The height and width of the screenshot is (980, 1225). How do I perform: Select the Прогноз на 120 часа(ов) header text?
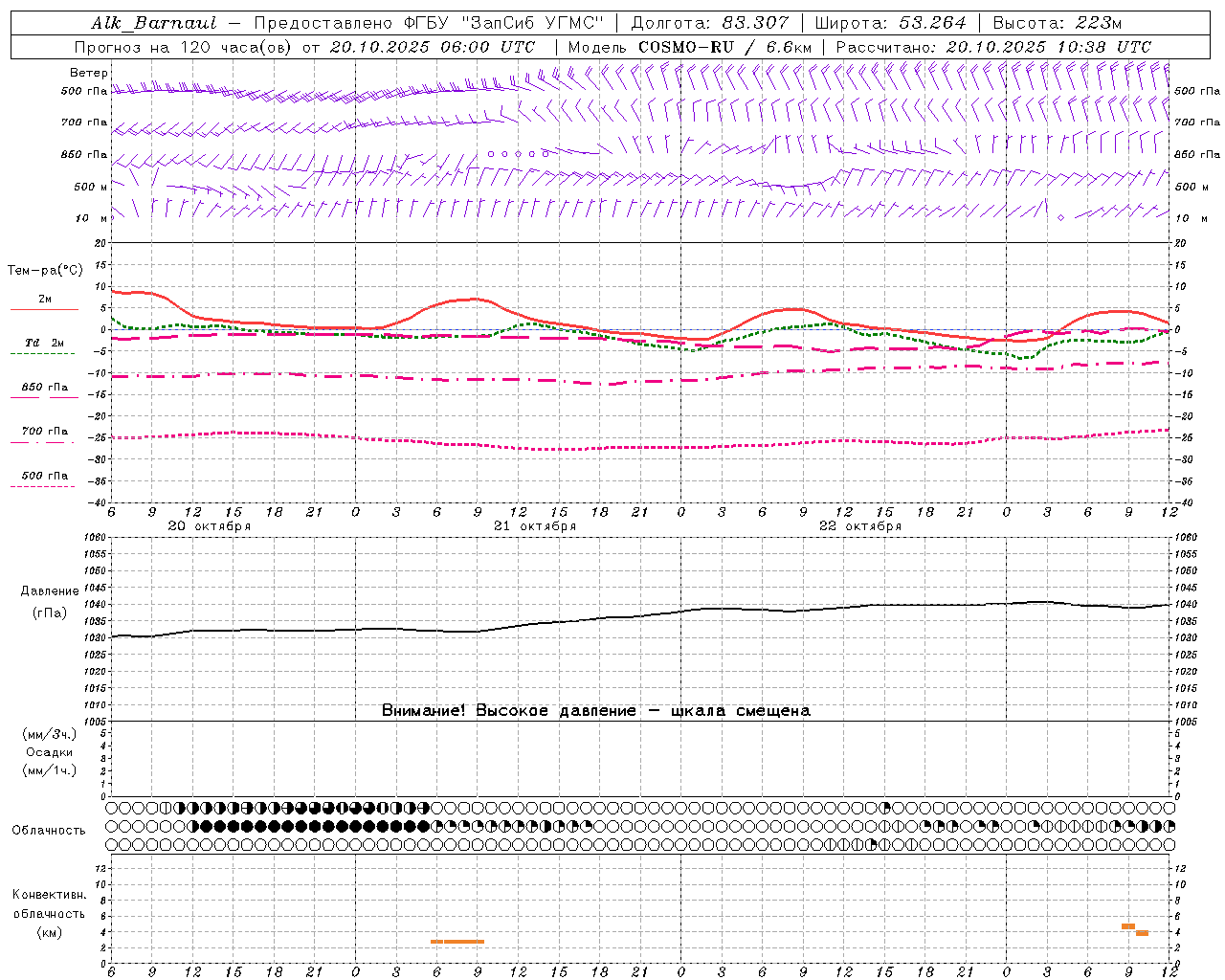point(304,47)
